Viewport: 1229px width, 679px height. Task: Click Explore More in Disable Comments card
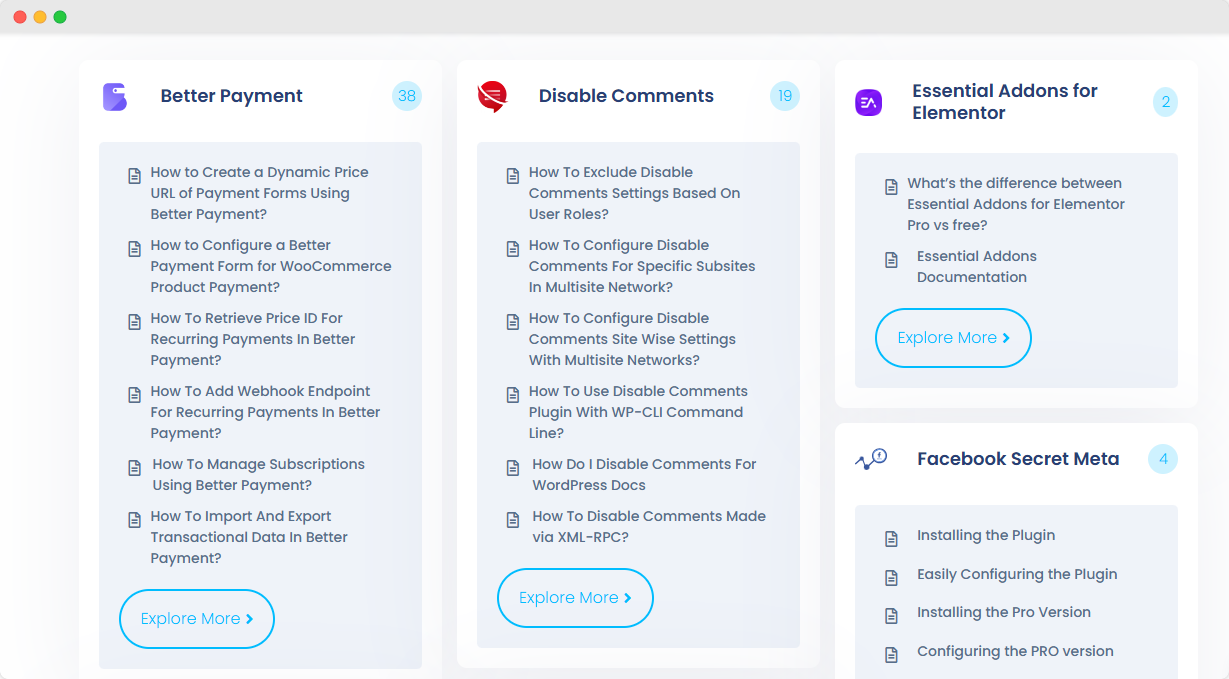575,598
